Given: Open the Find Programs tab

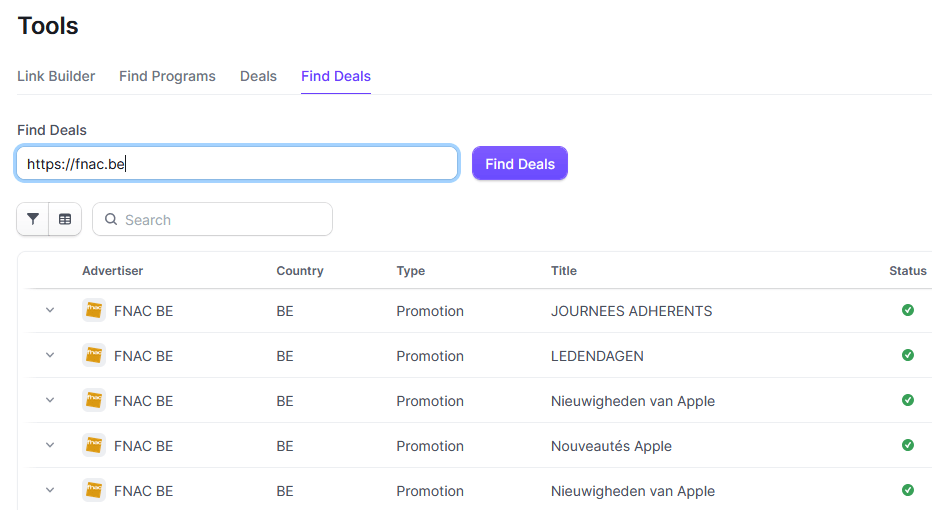Looking at the screenshot, I should click(x=167, y=76).
